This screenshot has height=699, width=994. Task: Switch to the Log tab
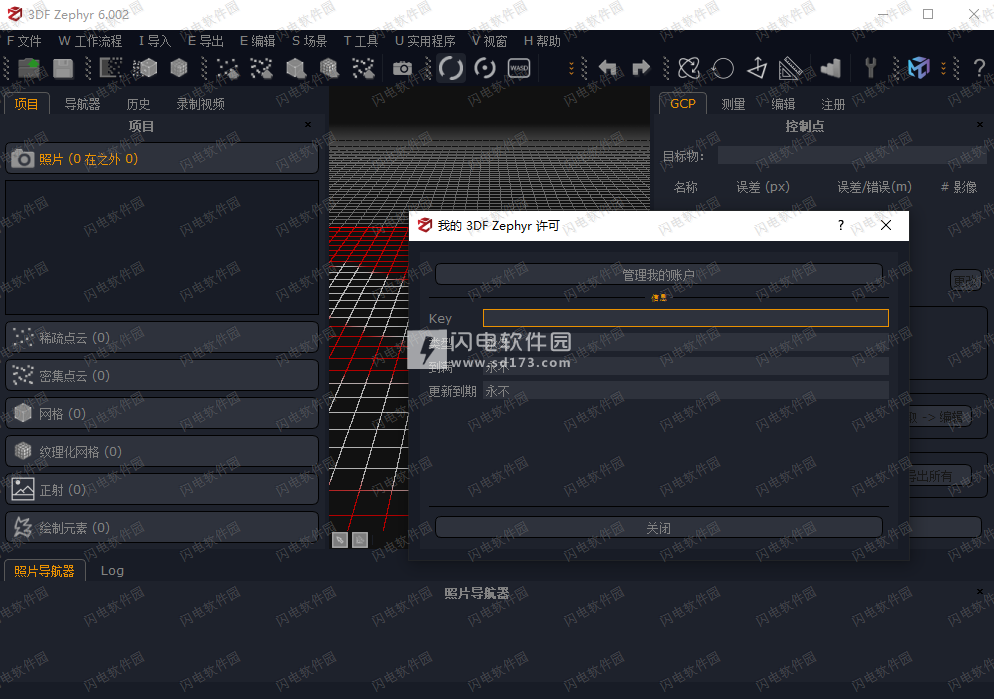click(112, 571)
